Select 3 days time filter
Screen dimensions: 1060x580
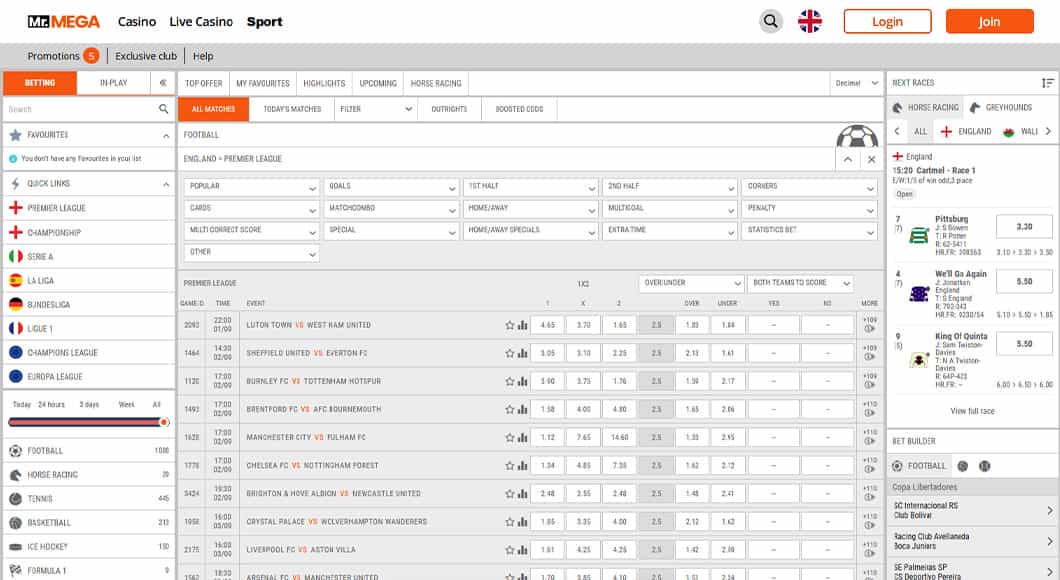tap(89, 404)
